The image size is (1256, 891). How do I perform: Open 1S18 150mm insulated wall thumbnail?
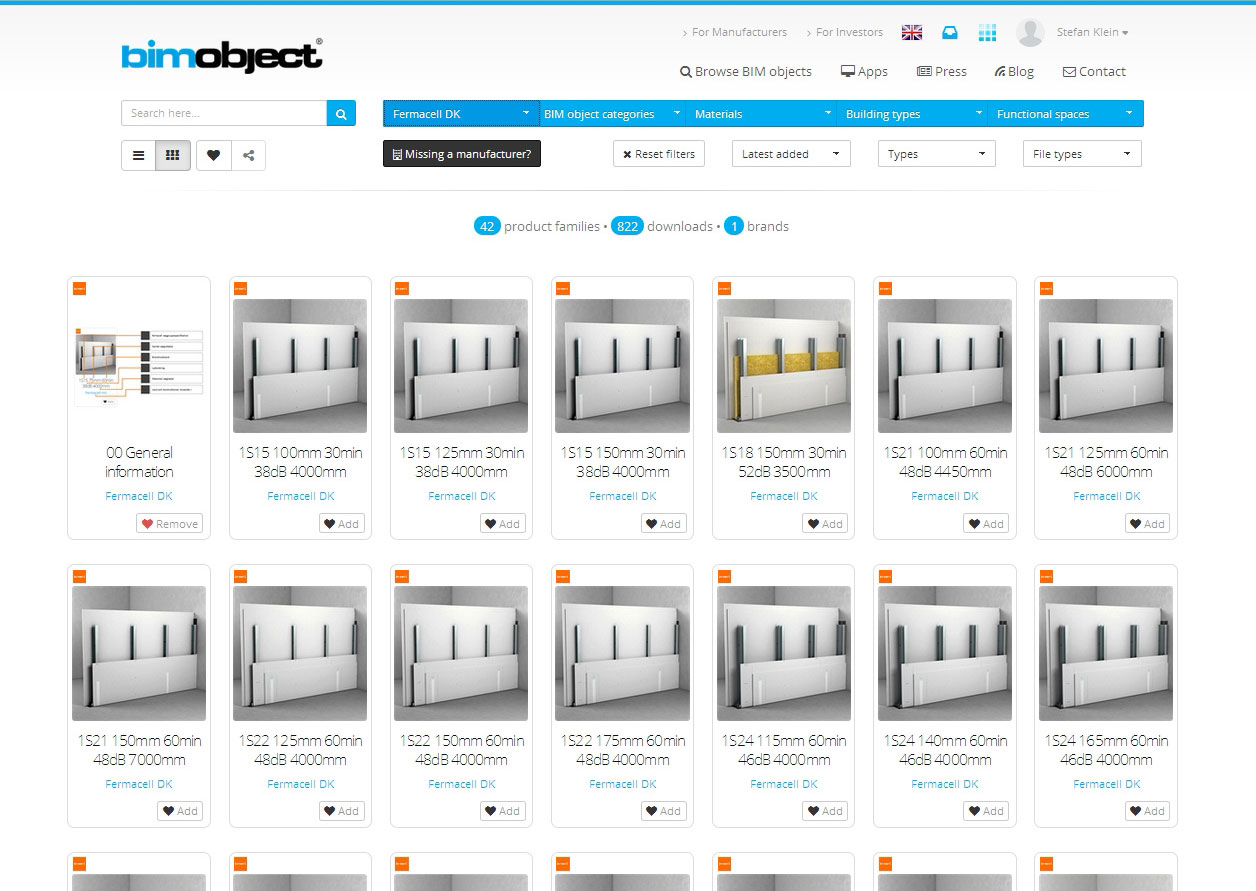[x=784, y=366]
